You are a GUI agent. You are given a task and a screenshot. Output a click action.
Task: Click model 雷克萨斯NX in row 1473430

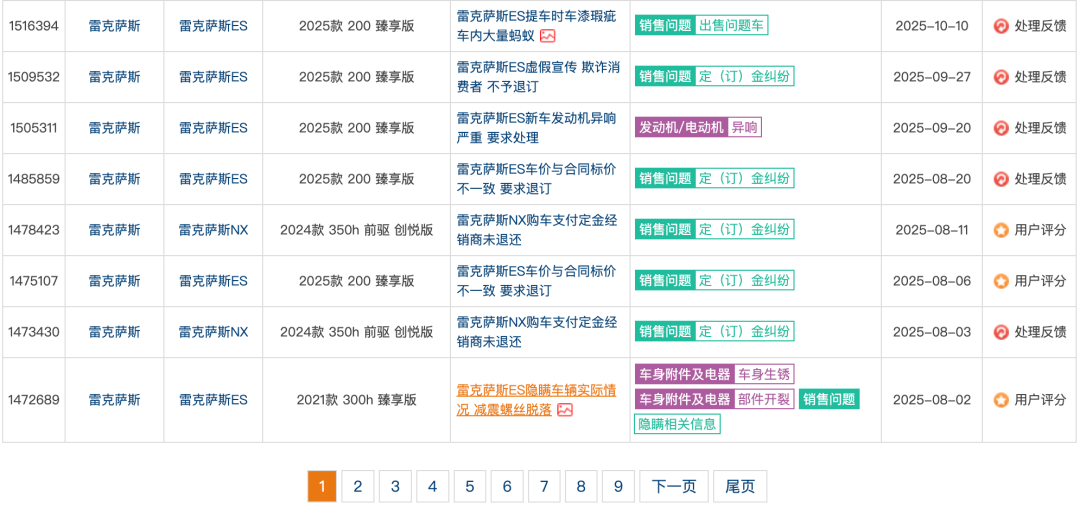coord(213,332)
